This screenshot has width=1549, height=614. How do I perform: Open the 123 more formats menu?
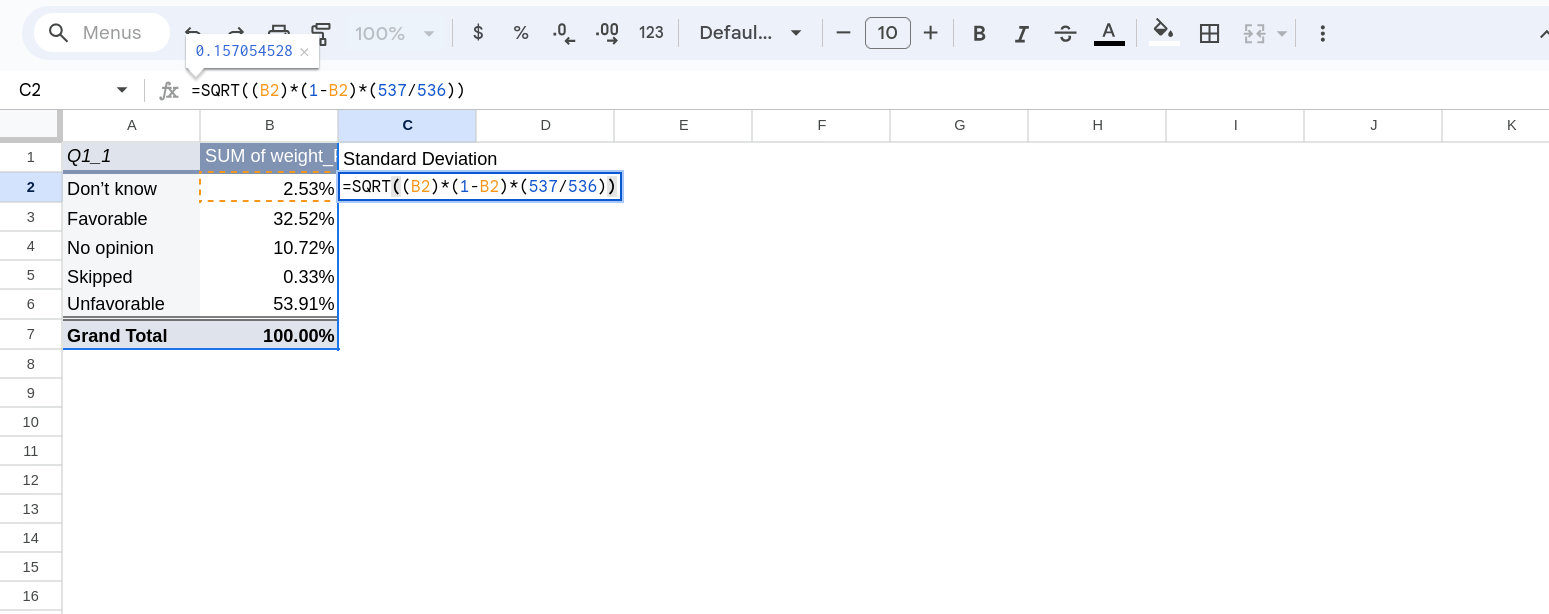click(x=651, y=33)
